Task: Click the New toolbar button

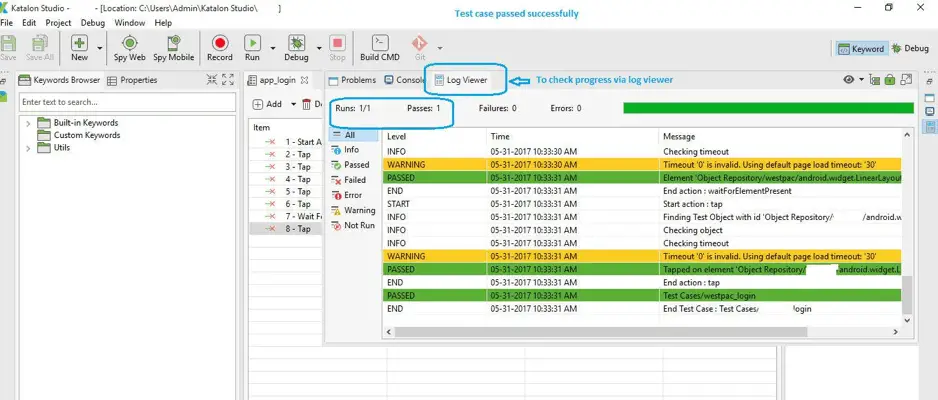Action: coord(80,47)
